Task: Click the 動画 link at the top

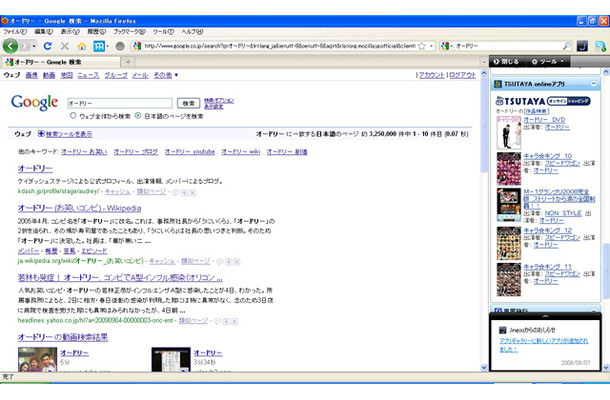Action: [x=49, y=75]
